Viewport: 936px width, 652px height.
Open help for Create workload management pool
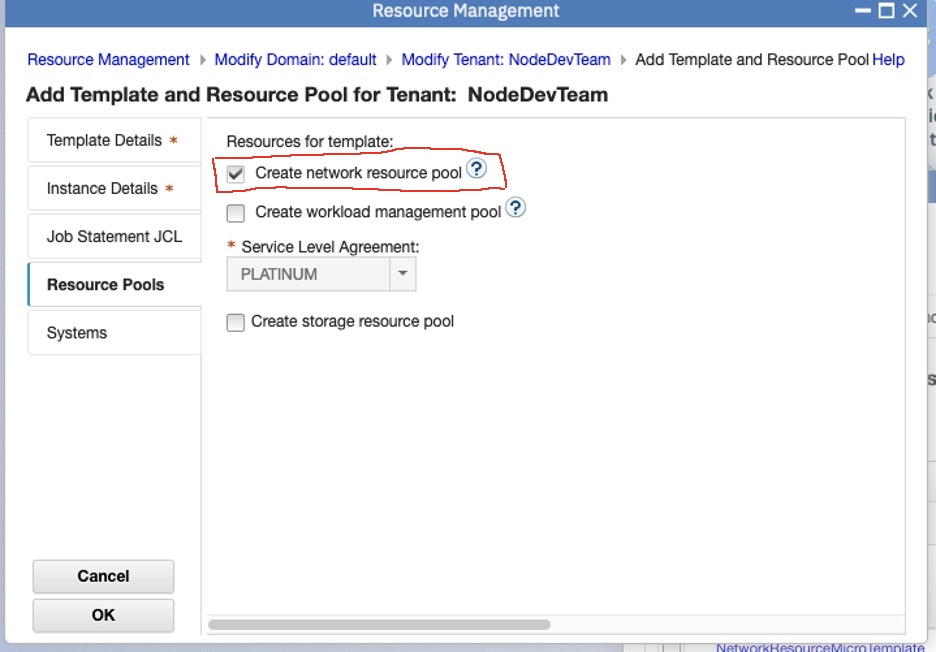click(515, 207)
